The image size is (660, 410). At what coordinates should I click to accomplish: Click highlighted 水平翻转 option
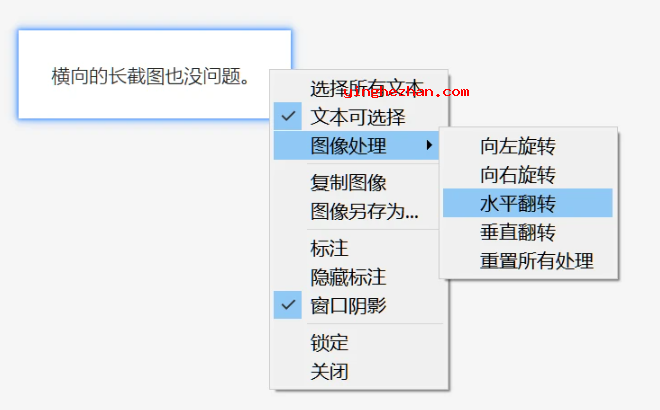tap(528, 203)
